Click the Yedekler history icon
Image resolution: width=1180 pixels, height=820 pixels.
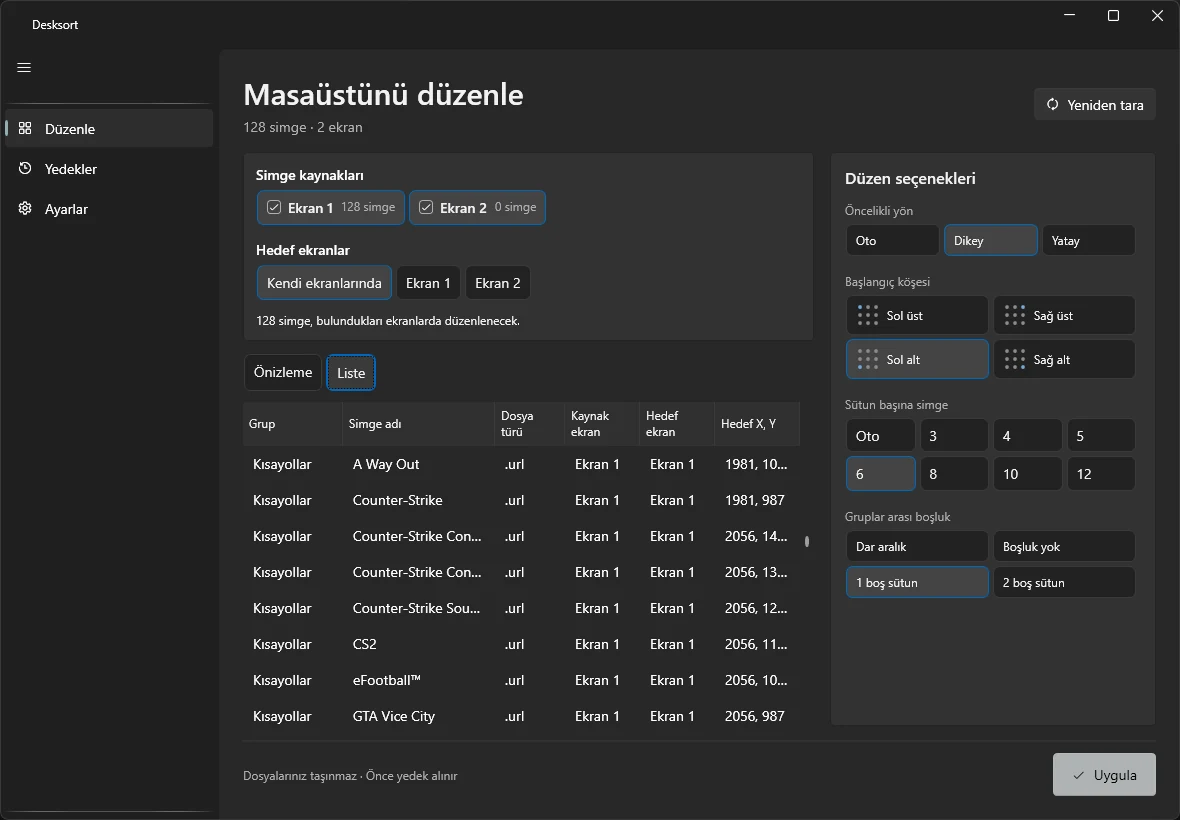(25, 169)
